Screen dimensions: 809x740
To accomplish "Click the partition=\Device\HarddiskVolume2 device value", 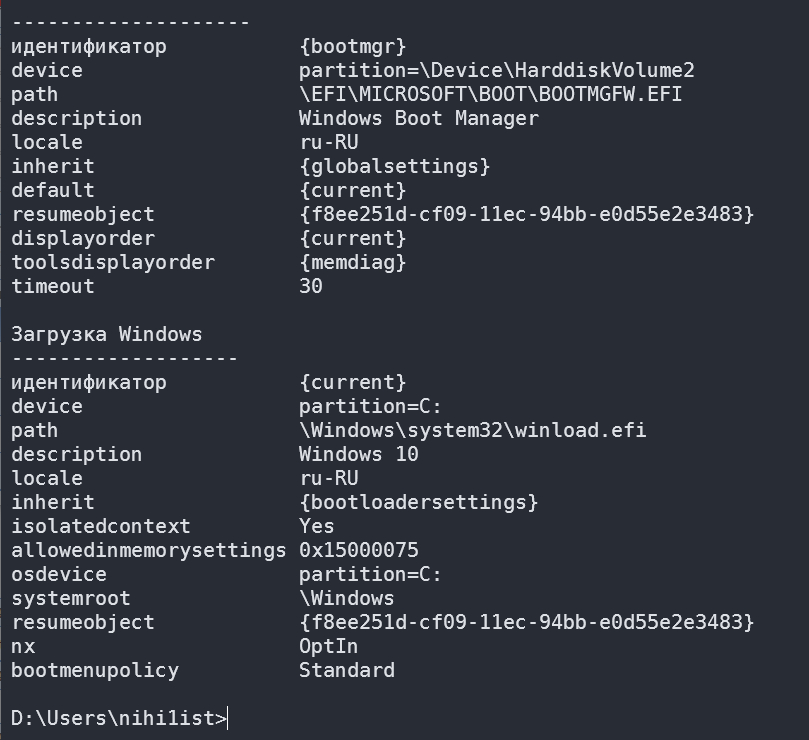I will pos(496,71).
